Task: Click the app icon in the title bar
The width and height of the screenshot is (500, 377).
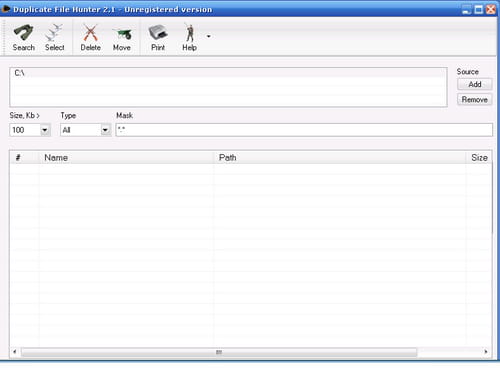Action: coord(6,9)
